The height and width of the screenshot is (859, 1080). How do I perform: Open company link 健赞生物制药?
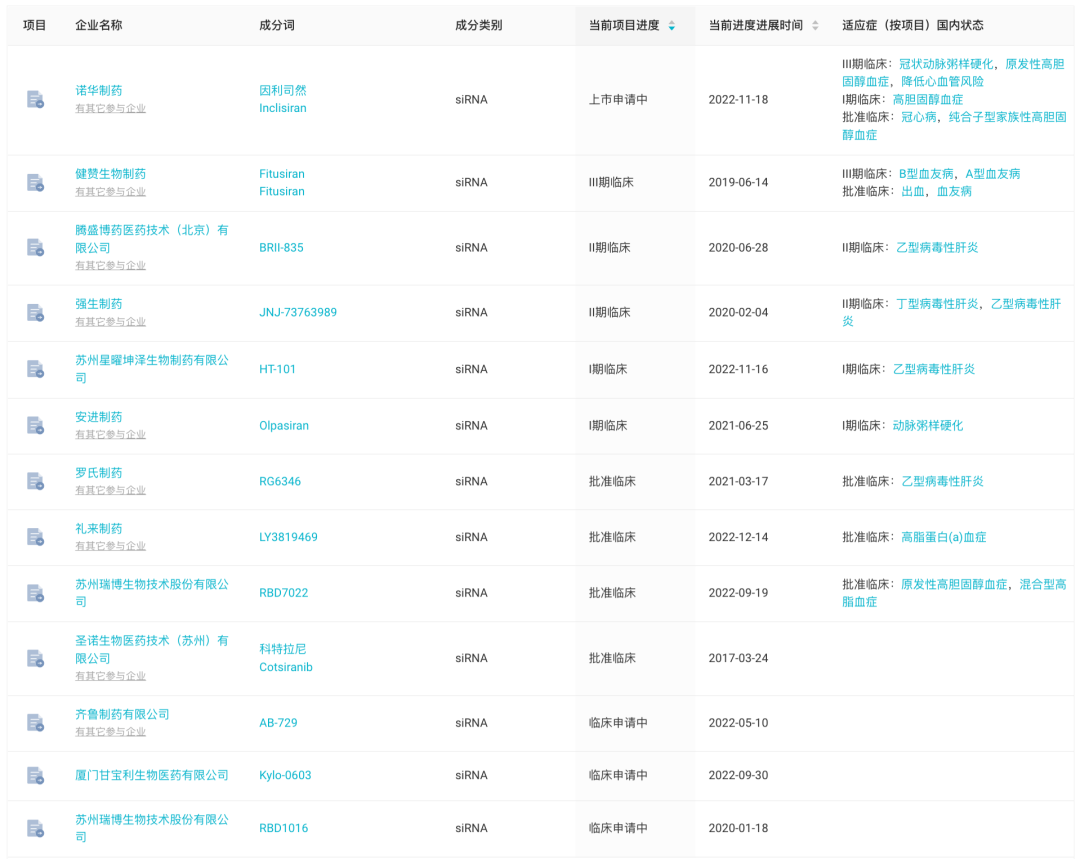[x=110, y=174]
